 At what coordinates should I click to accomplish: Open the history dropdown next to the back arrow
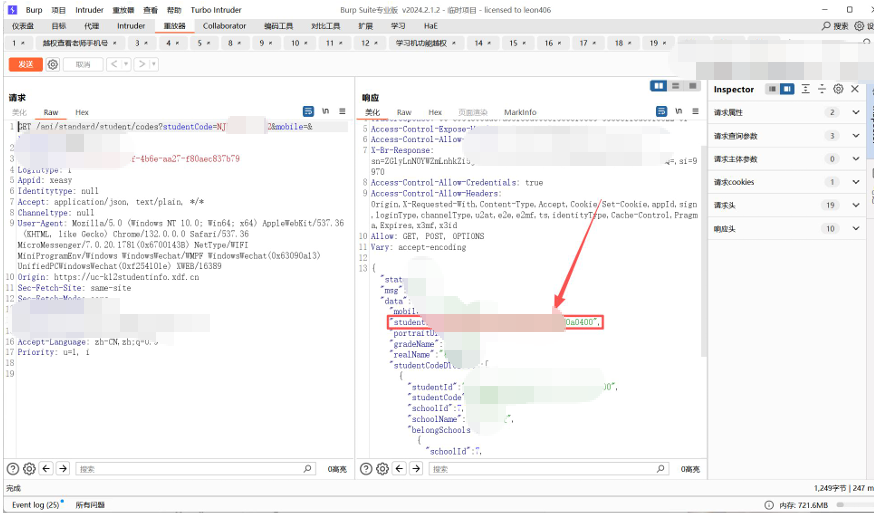pyautogui.click(x=126, y=65)
